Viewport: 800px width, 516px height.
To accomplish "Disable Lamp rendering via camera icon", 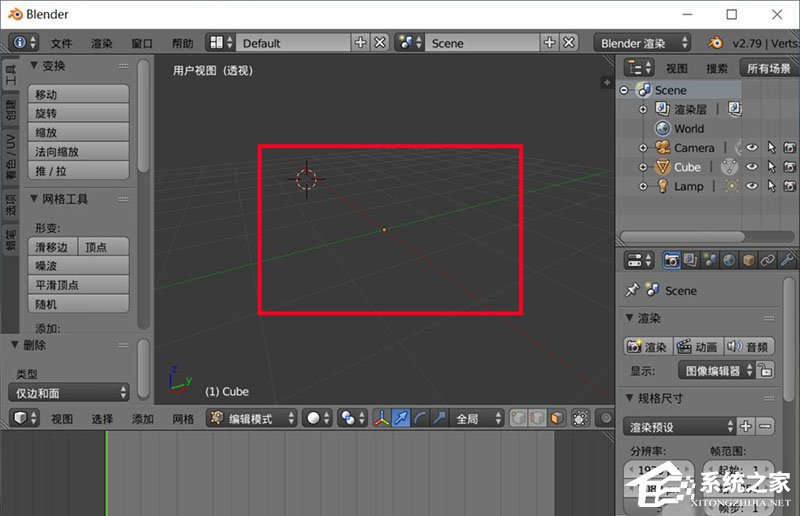I will (x=789, y=186).
